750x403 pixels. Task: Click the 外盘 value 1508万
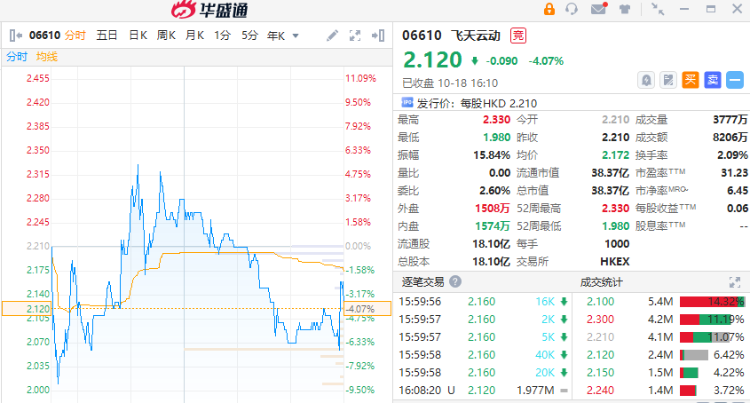point(492,208)
